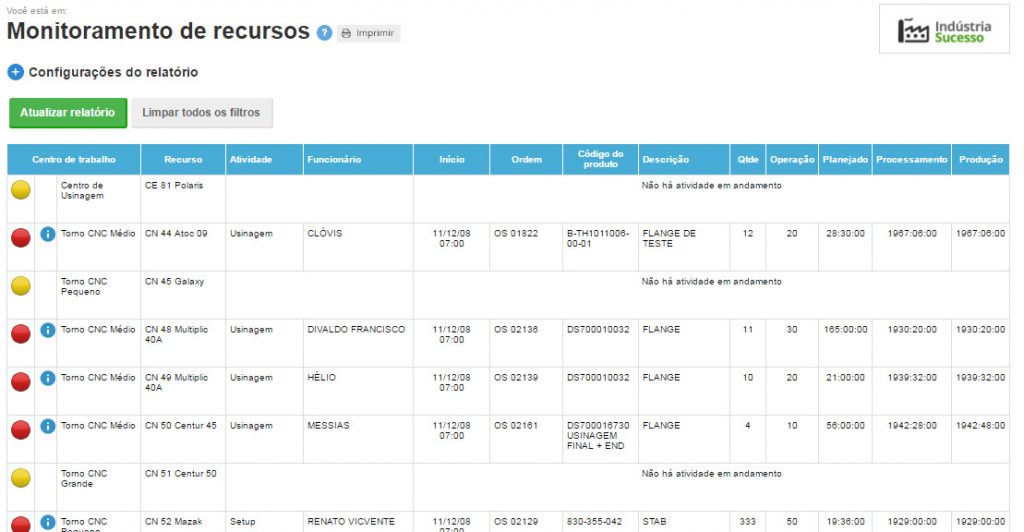The image size is (1024, 532).
Task: Click the Atualizar relatório button
Action: coord(68,113)
